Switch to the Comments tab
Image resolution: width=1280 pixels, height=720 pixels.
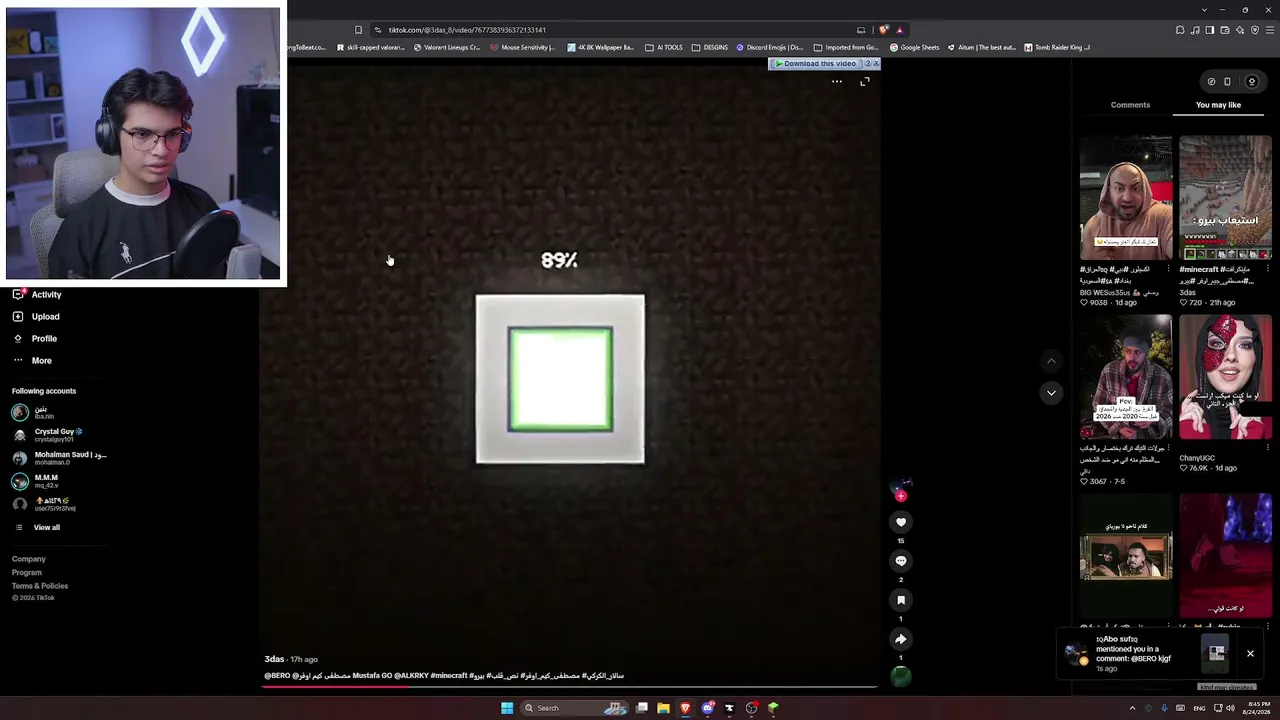pos(1130,105)
